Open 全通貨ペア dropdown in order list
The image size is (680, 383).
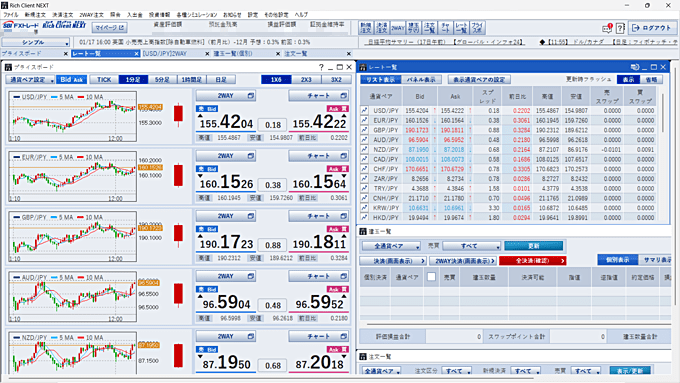(382, 371)
